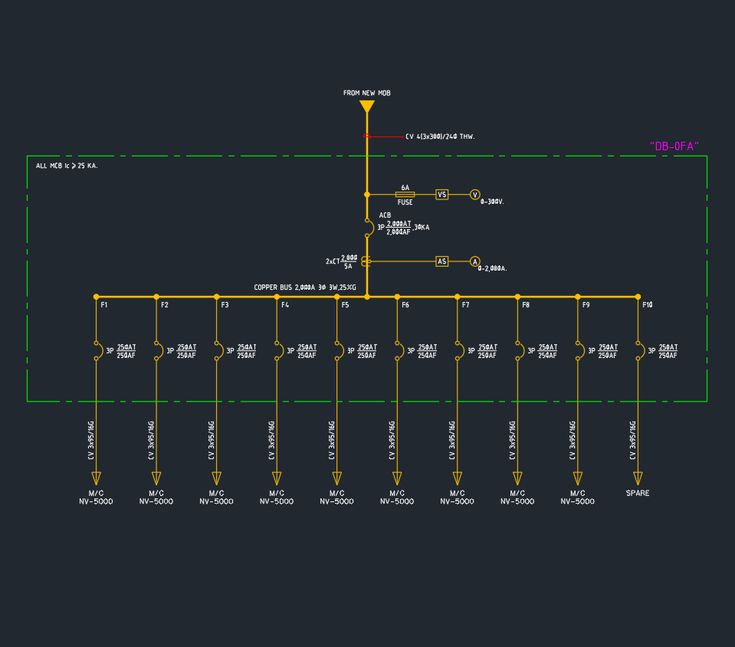This screenshot has width=735, height=647.
Task: Select the "SPARE" load label
Action: tap(638, 493)
